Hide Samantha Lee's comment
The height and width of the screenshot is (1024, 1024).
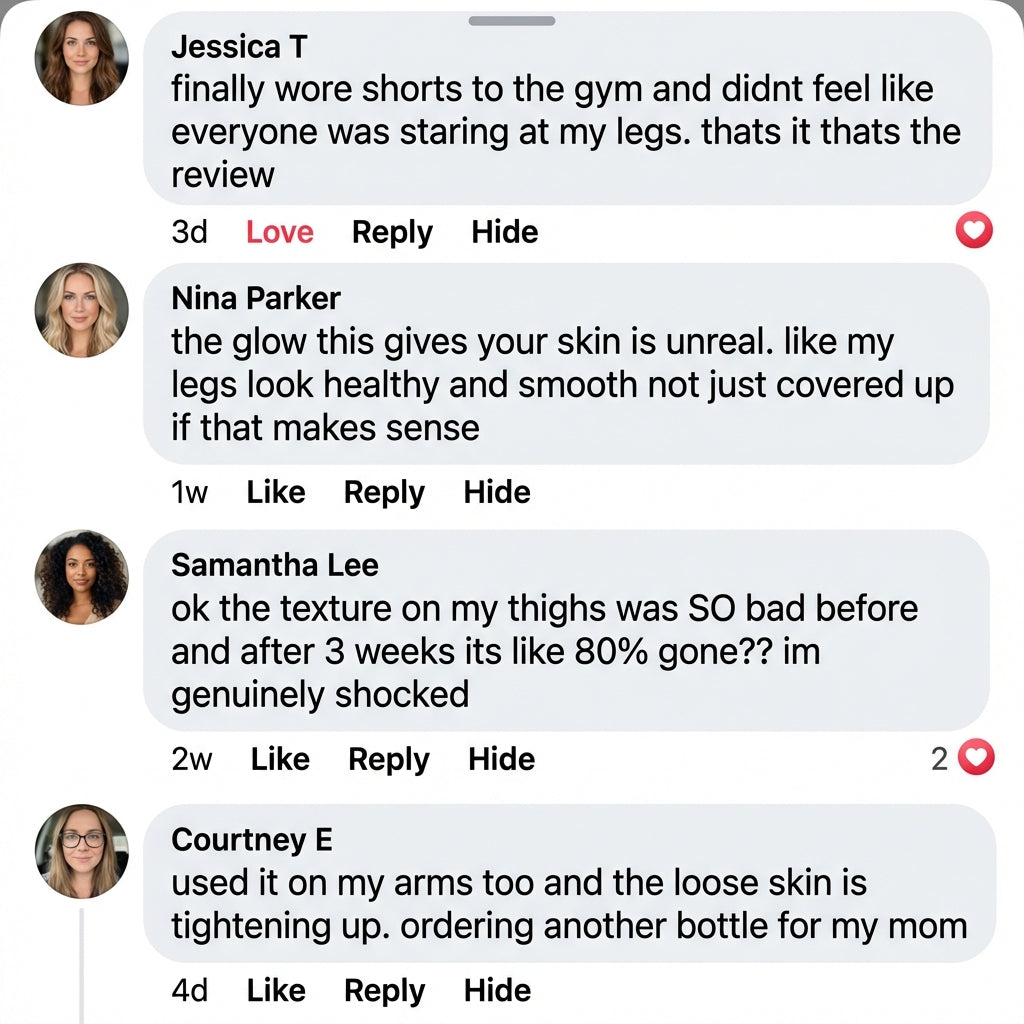point(501,759)
